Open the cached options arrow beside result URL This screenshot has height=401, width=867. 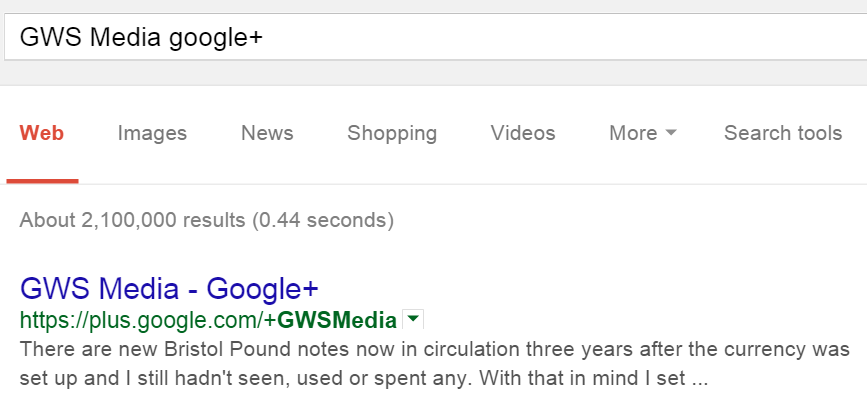414,320
